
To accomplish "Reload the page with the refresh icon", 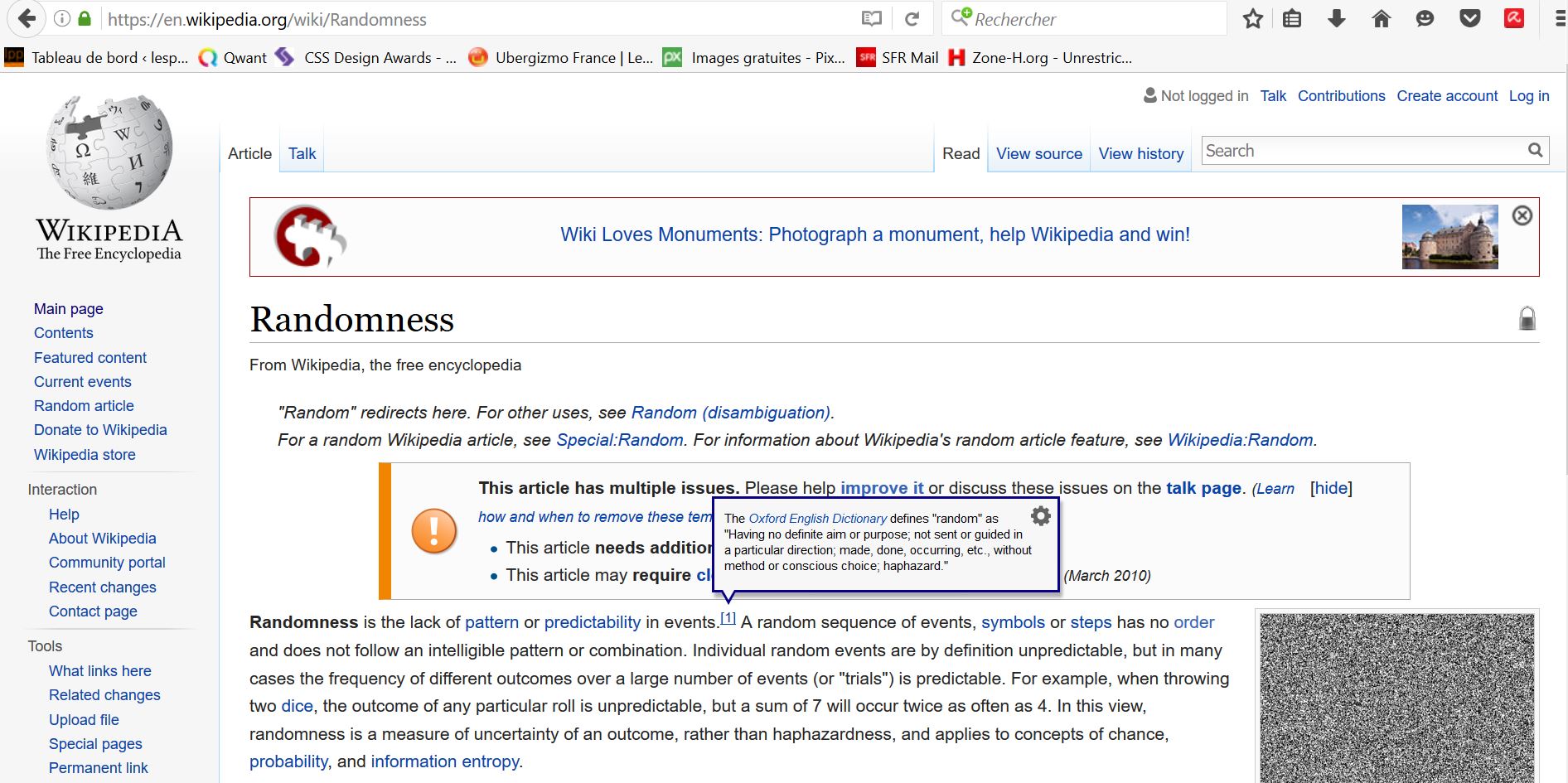I will [912, 19].
